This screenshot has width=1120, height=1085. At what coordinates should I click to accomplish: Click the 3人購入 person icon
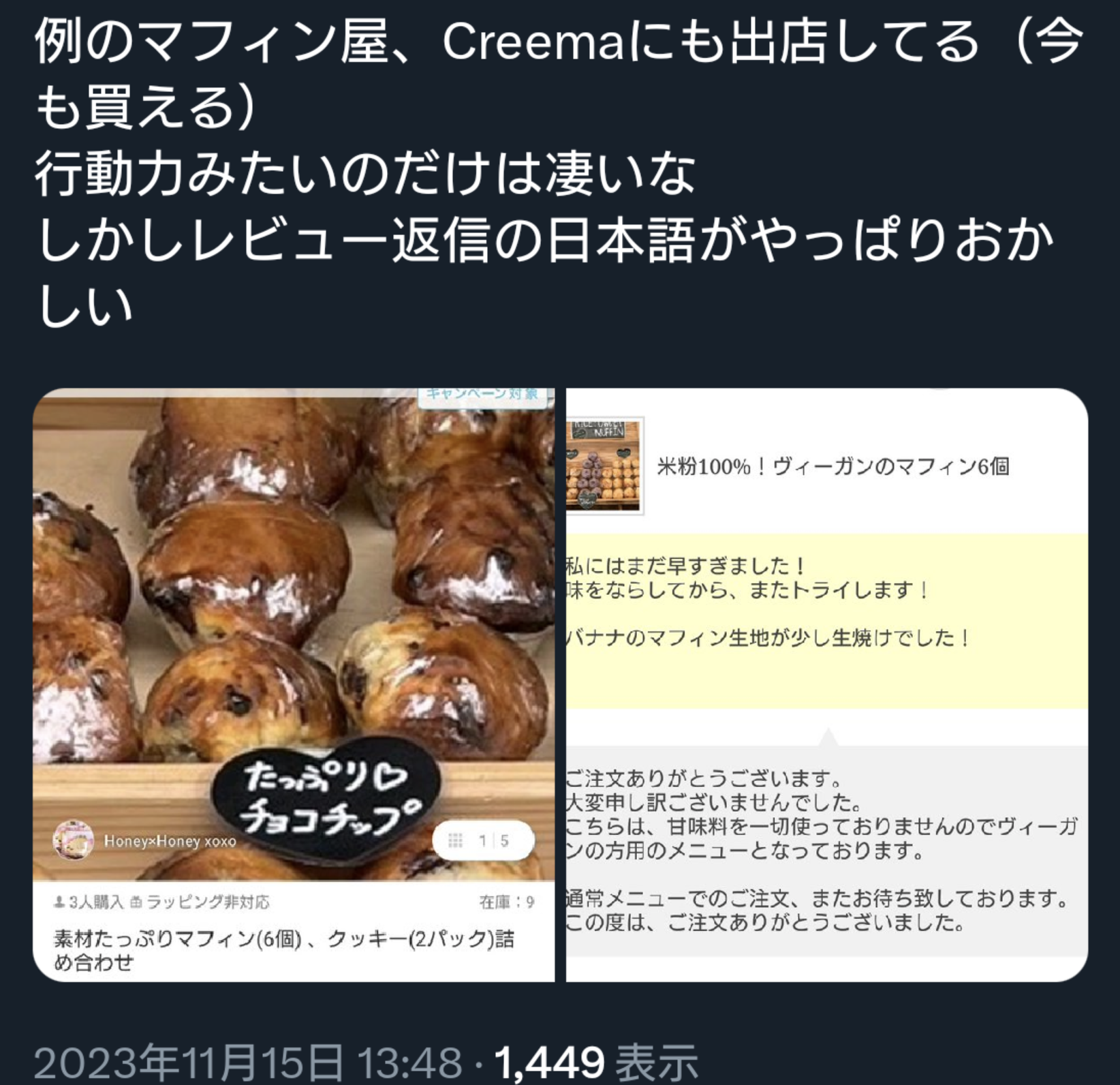pos(59,902)
